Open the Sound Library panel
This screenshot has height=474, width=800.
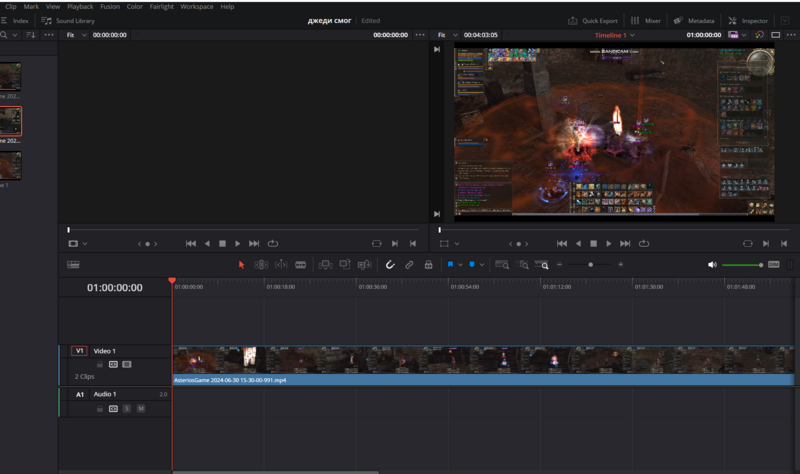pos(68,21)
